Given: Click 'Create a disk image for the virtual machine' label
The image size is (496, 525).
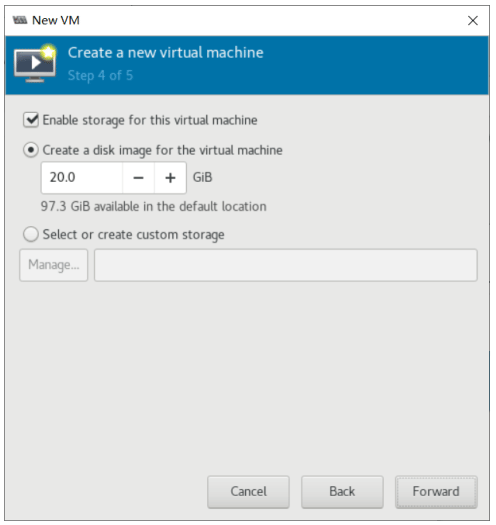Looking at the screenshot, I should 162,150.
